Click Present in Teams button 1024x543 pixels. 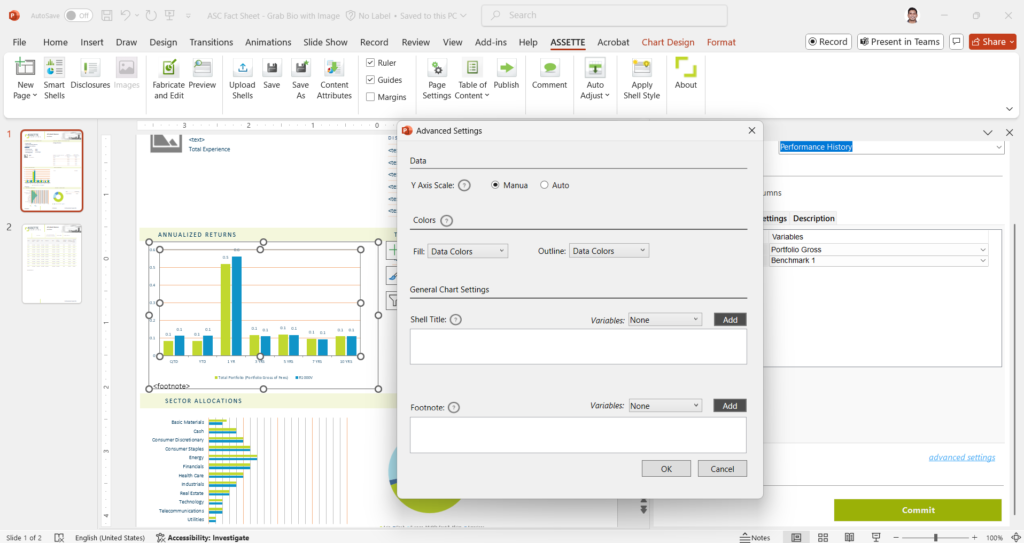[901, 42]
